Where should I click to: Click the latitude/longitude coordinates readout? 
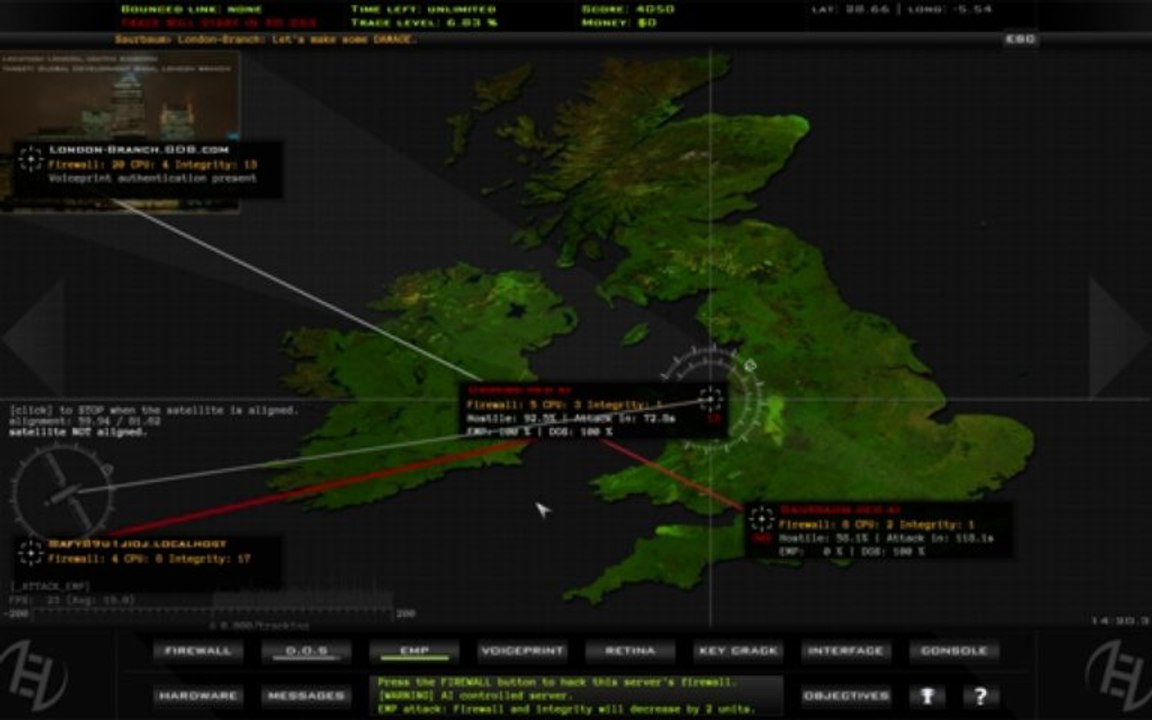pyautogui.click(x=899, y=10)
